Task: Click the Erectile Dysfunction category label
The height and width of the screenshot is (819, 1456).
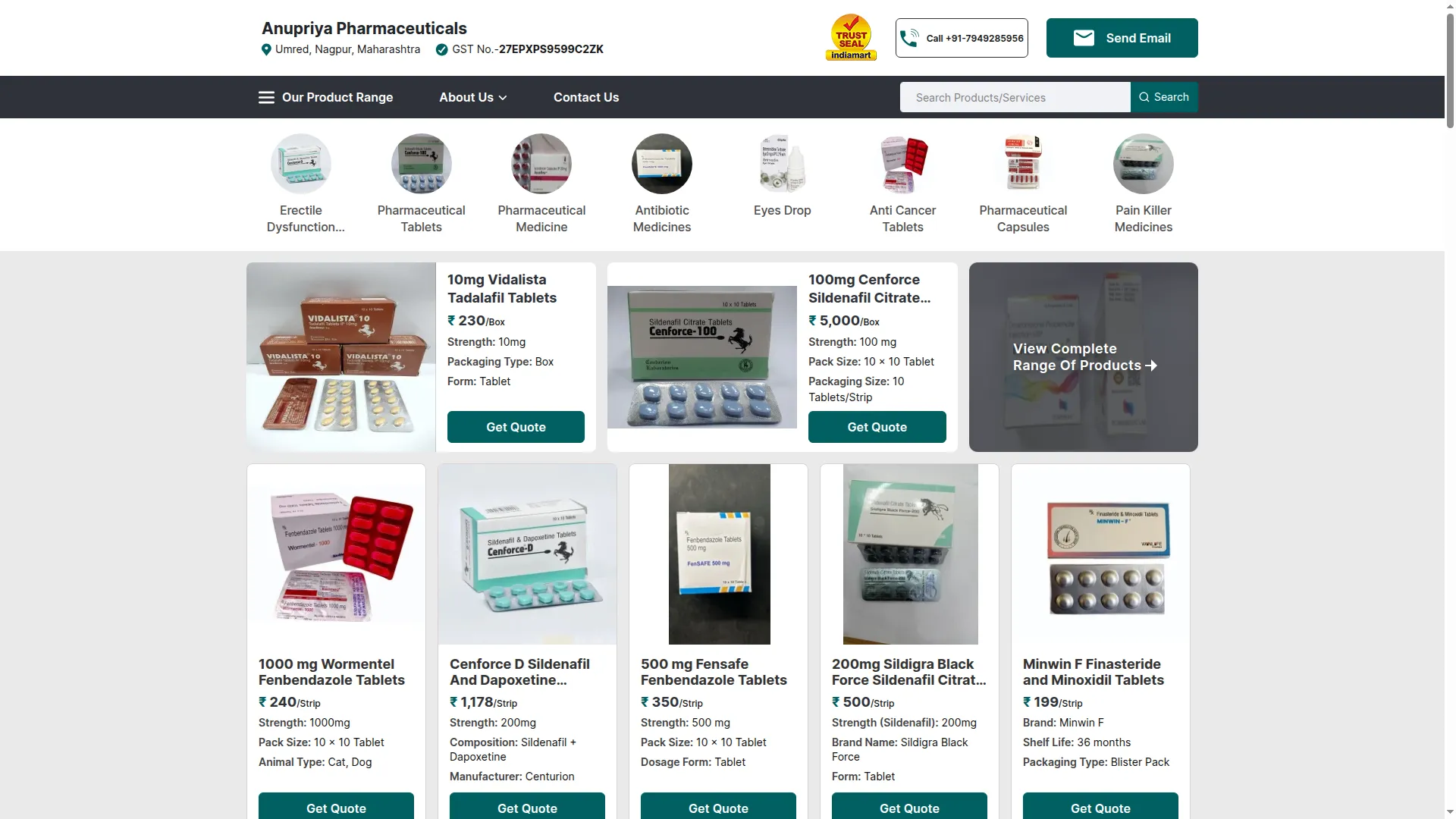Action: tap(306, 218)
